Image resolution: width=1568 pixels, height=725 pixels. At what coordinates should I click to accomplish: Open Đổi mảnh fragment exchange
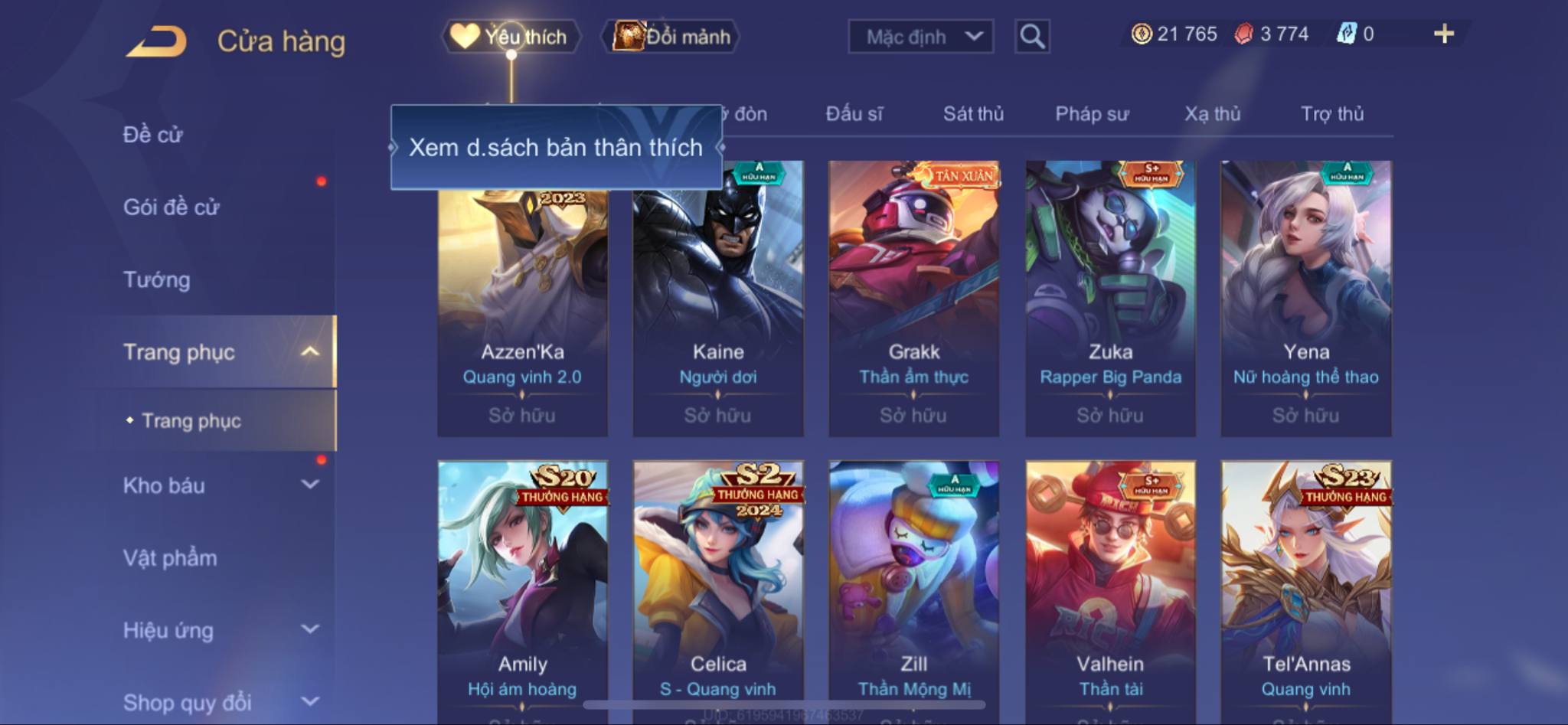[x=671, y=36]
